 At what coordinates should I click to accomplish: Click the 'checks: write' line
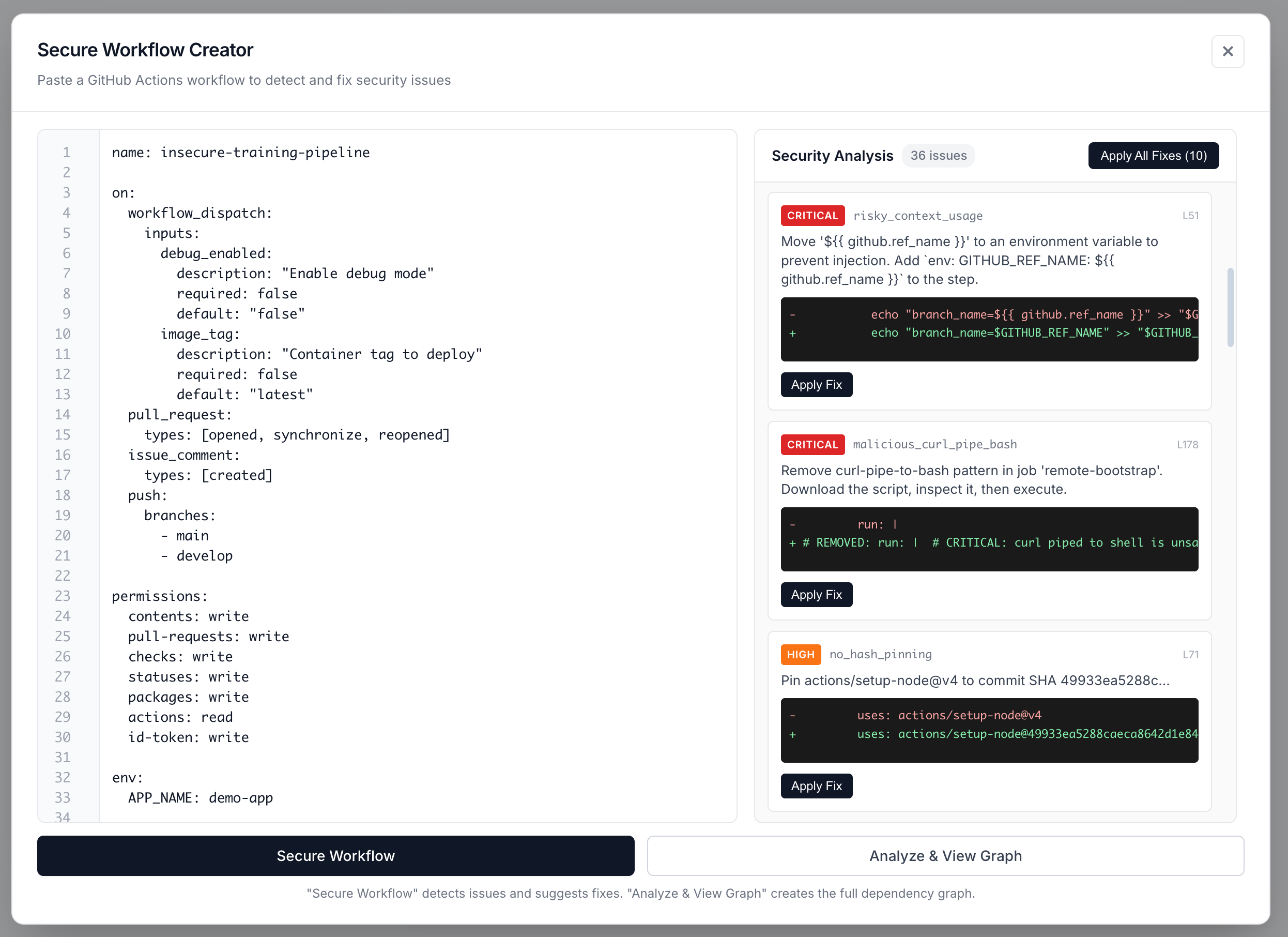[180, 657]
